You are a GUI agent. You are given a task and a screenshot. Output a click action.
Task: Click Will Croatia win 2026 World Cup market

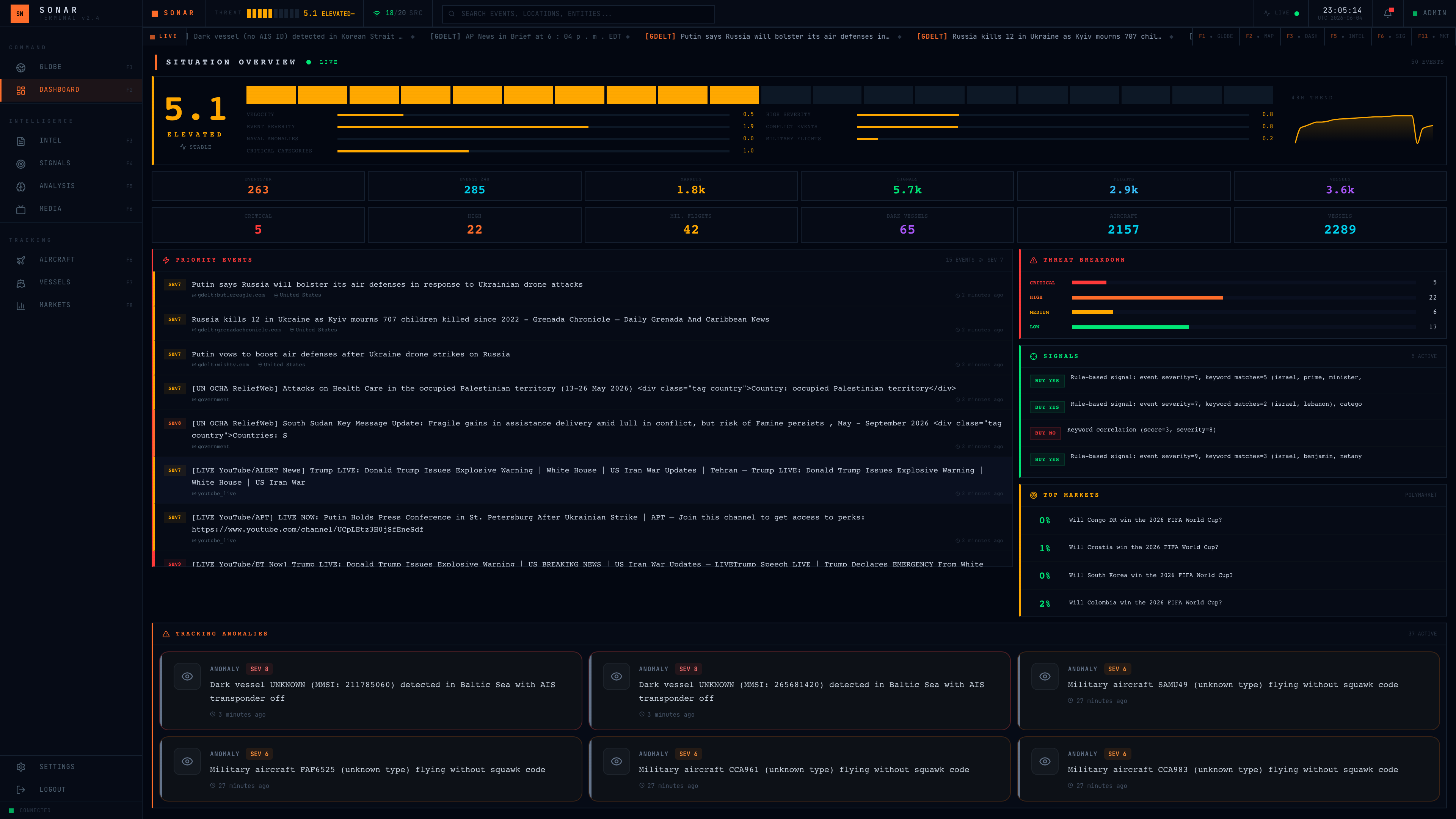tap(1233, 548)
